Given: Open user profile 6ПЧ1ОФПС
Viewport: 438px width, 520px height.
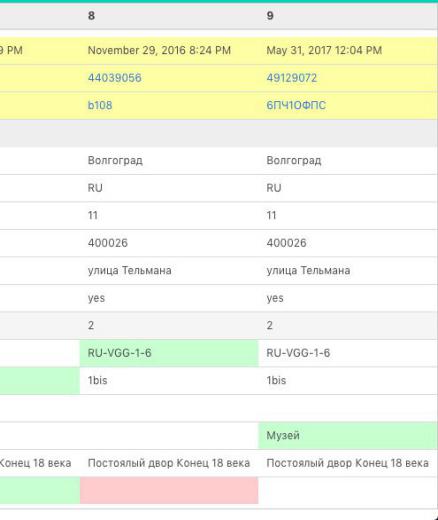Looking at the screenshot, I should [x=296, y=105].
